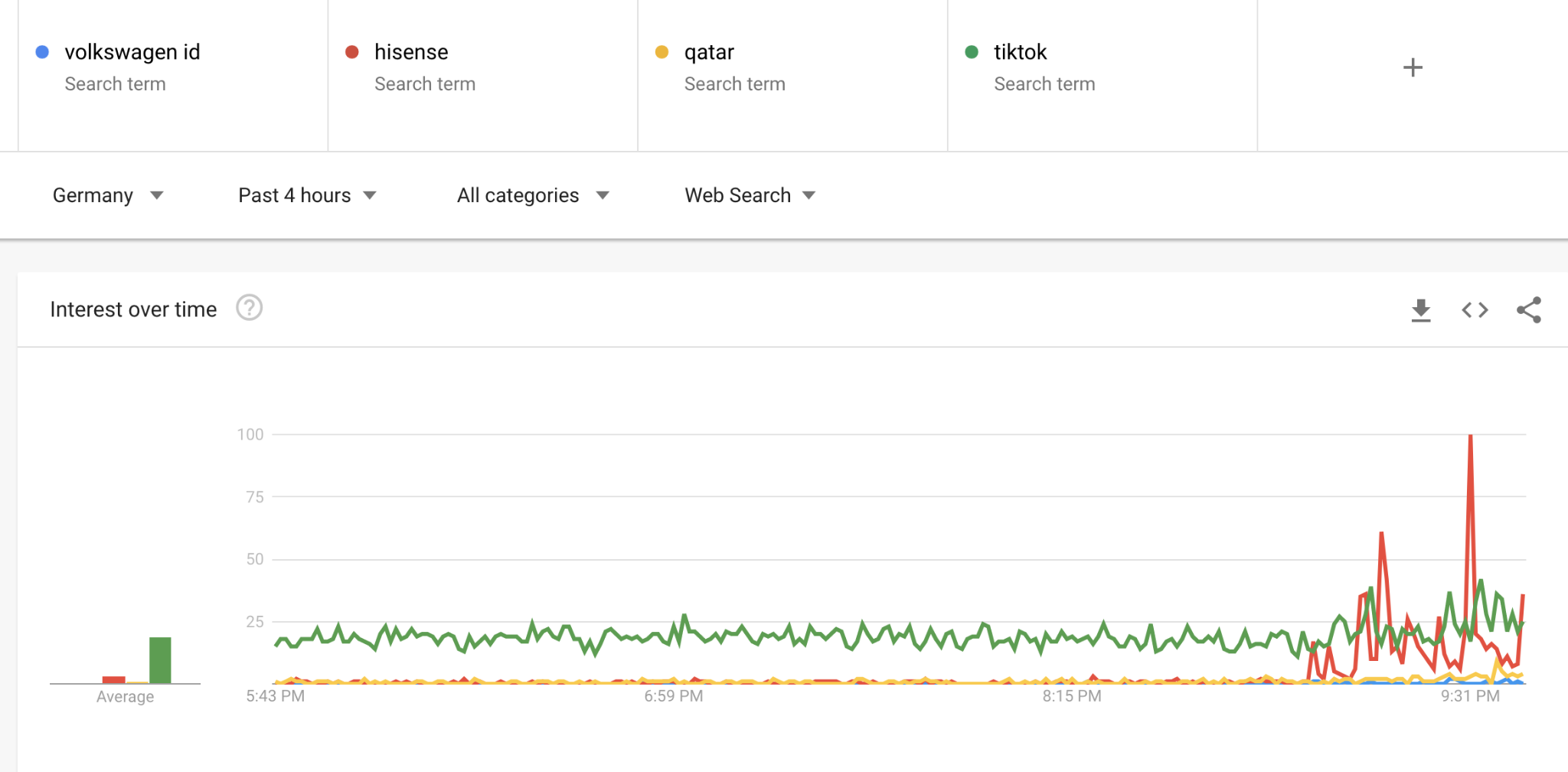1568x772 pixels.
Task: Click the 100 y-axis value
Action: tap(250, 434)
